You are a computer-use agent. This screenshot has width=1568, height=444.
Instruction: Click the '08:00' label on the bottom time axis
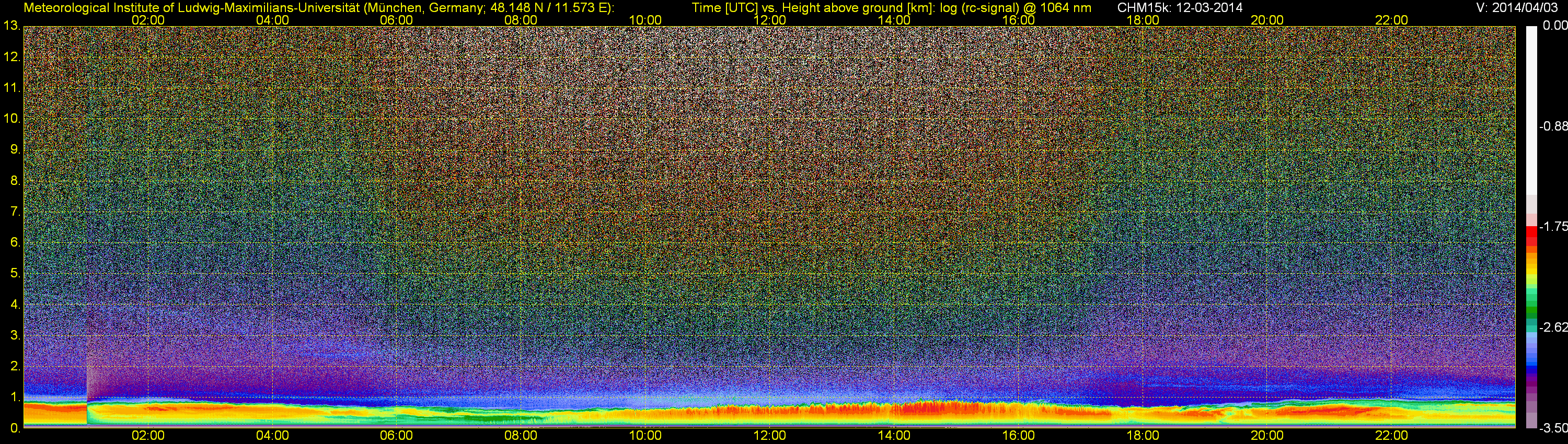pyautogui.click(x=521, y=436)
